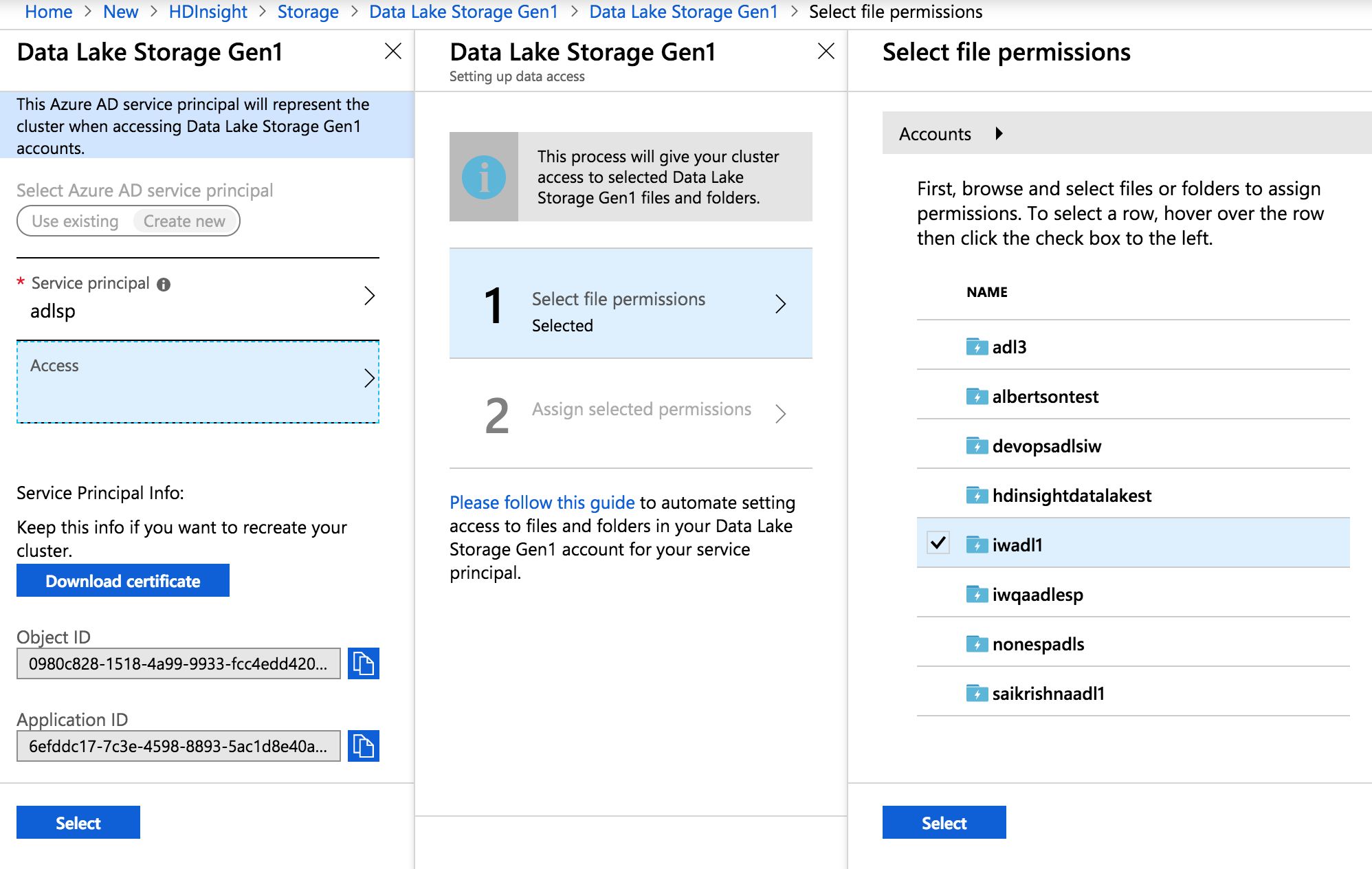Open the hdinsightdatalakest account
The height and width of the screenshot is (869, 1372).
point(1072,495)
